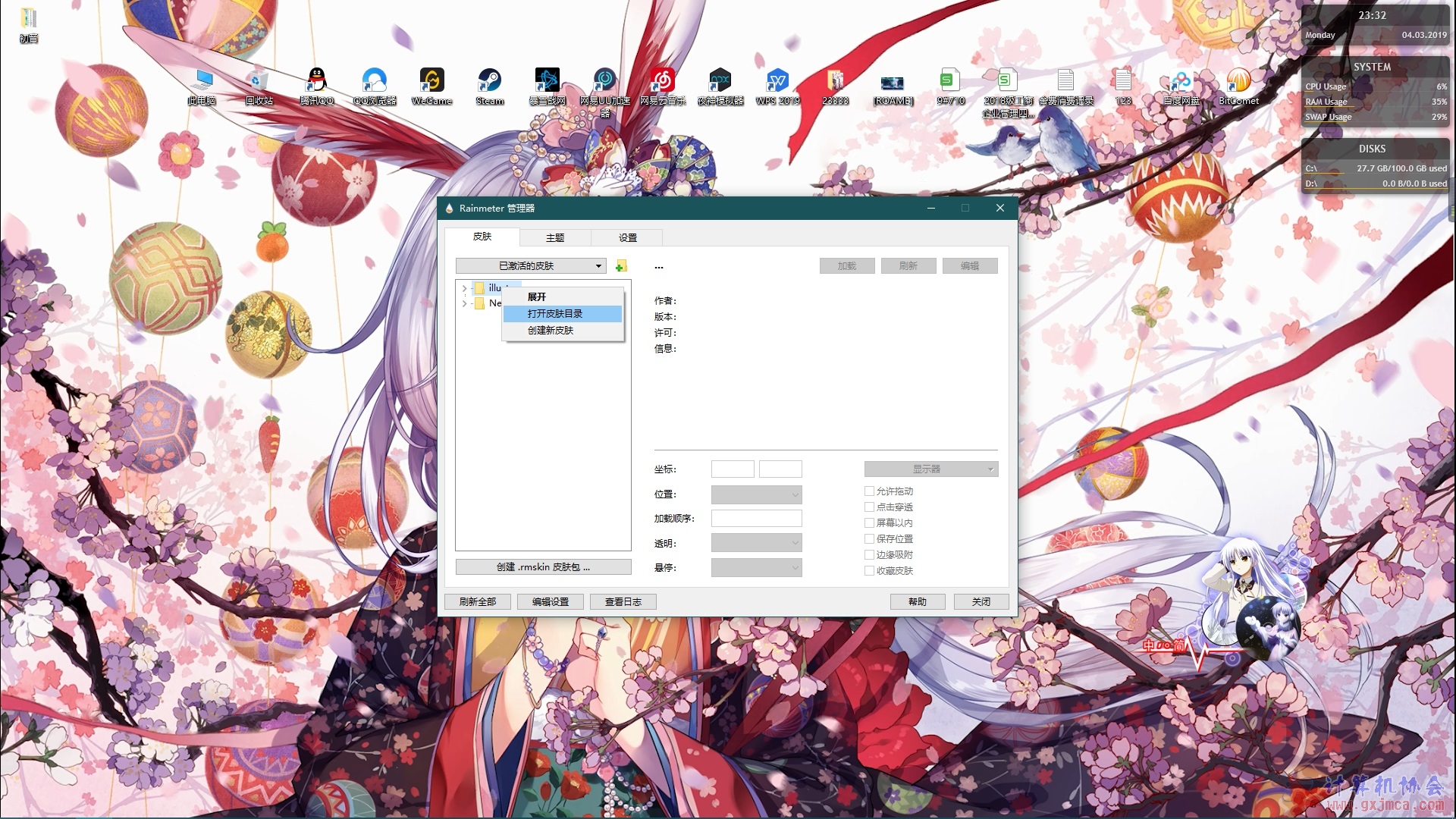Click the 23:32 clock widget
The height and width of the screenshot is (819, 1456).
pyautogui.click(x=1372, y=15)
